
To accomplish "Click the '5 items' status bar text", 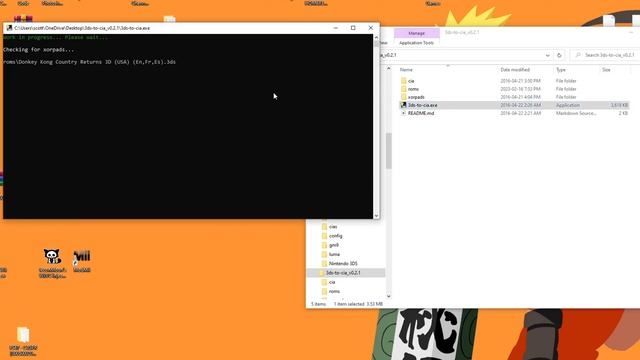I will pos(318,304).
